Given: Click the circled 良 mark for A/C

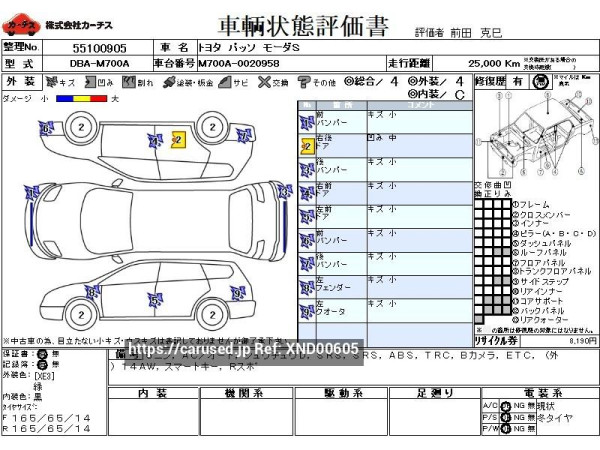Looking at the screenshot, I should (x=506, y=406).
